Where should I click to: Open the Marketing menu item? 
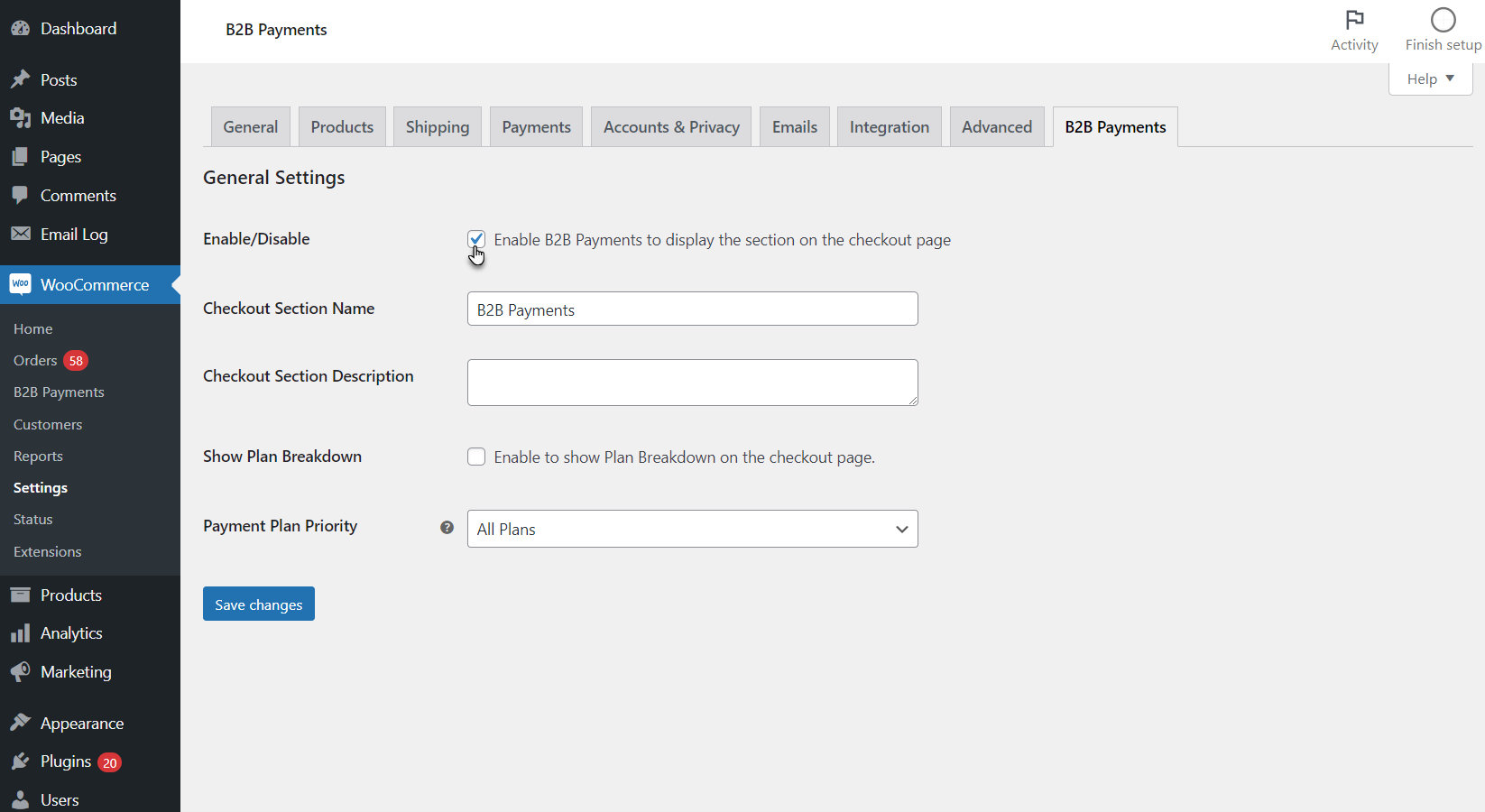coord(90,672)
